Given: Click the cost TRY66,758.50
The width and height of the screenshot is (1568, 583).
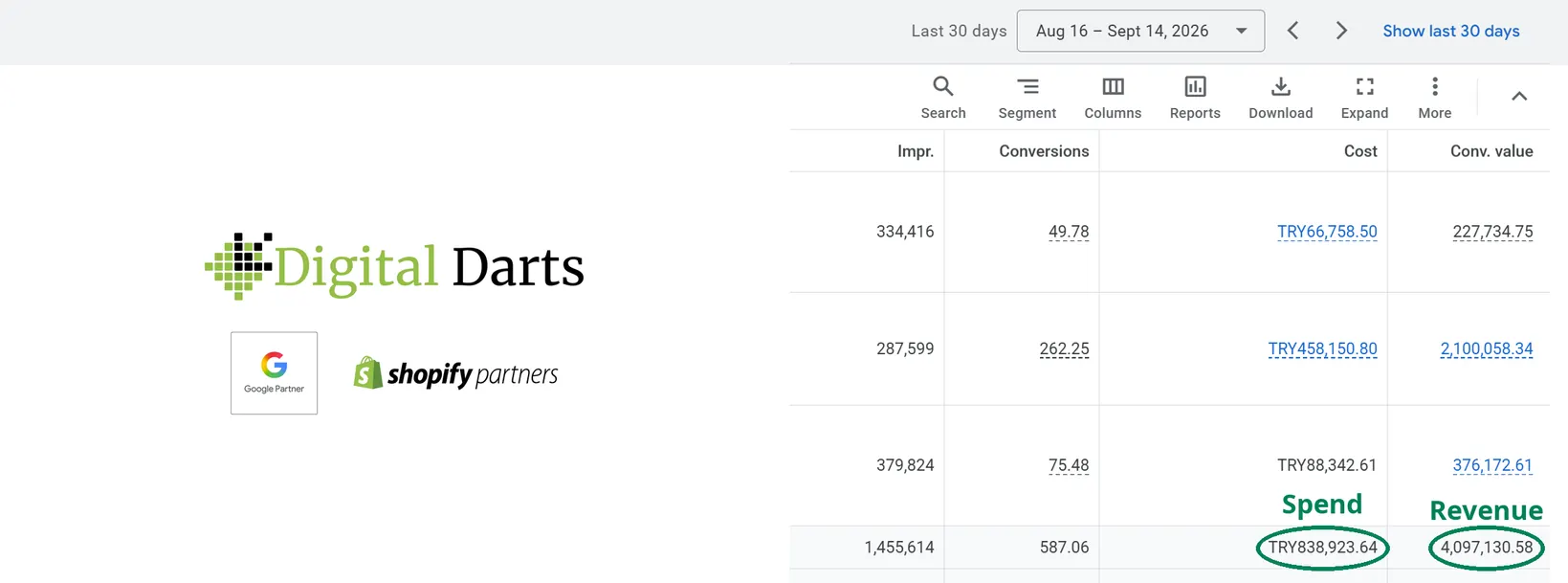Looking at the screenshot, I should click(1327, 232).
